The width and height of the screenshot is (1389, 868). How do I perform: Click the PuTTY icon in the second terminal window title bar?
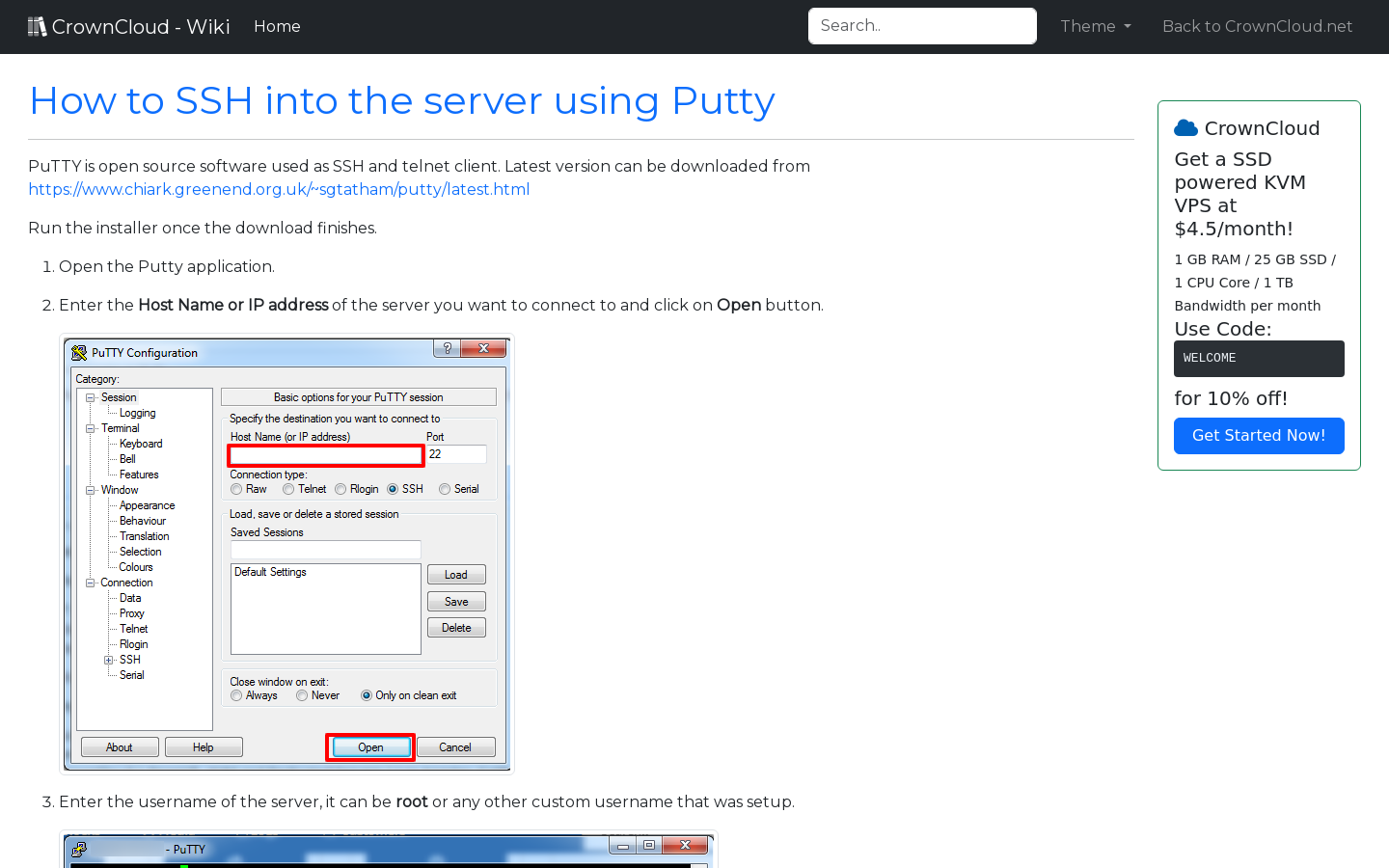79,850
